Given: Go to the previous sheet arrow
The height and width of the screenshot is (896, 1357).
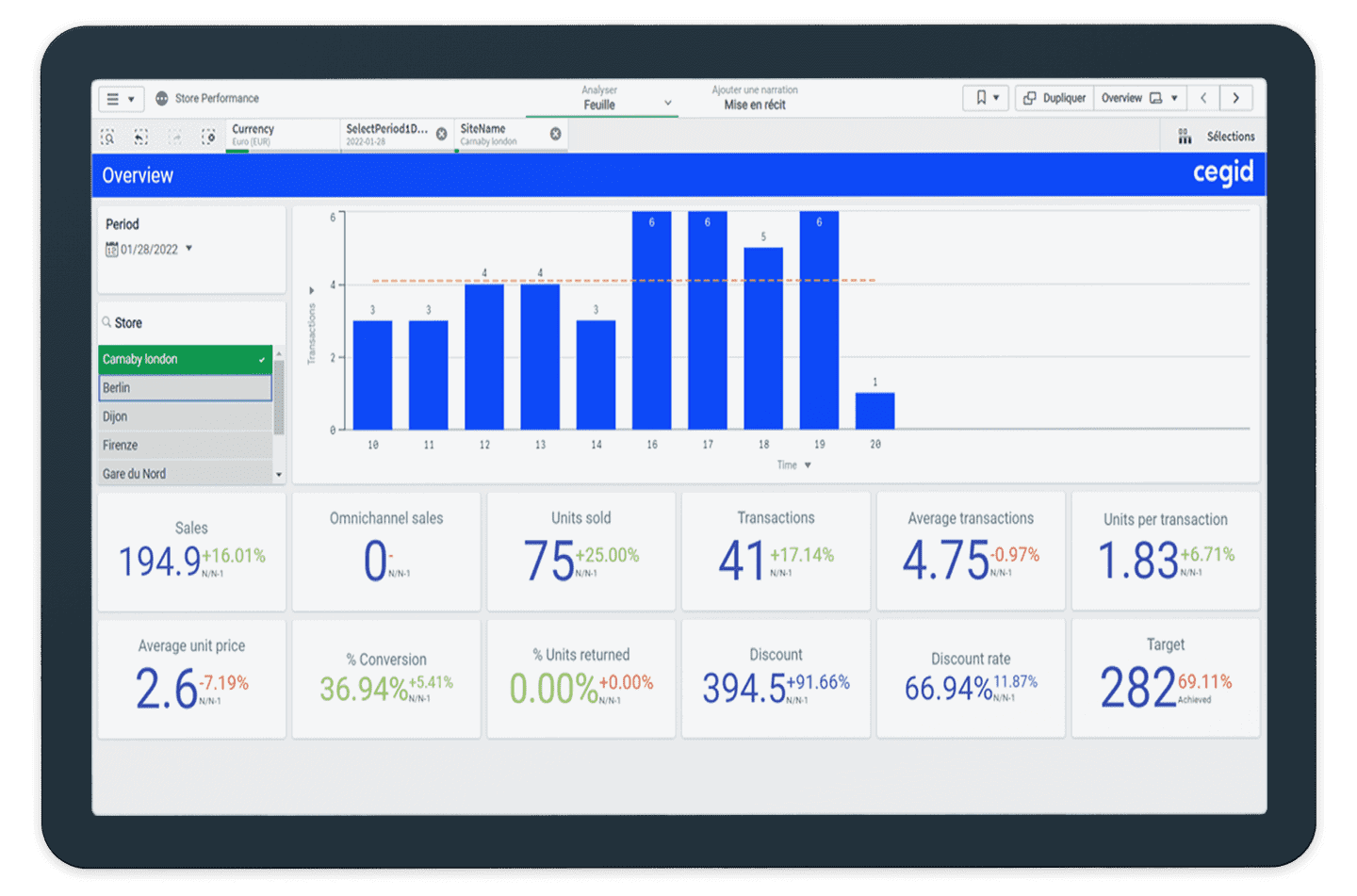Looking at the screenshot, I should click(1203, 98).
